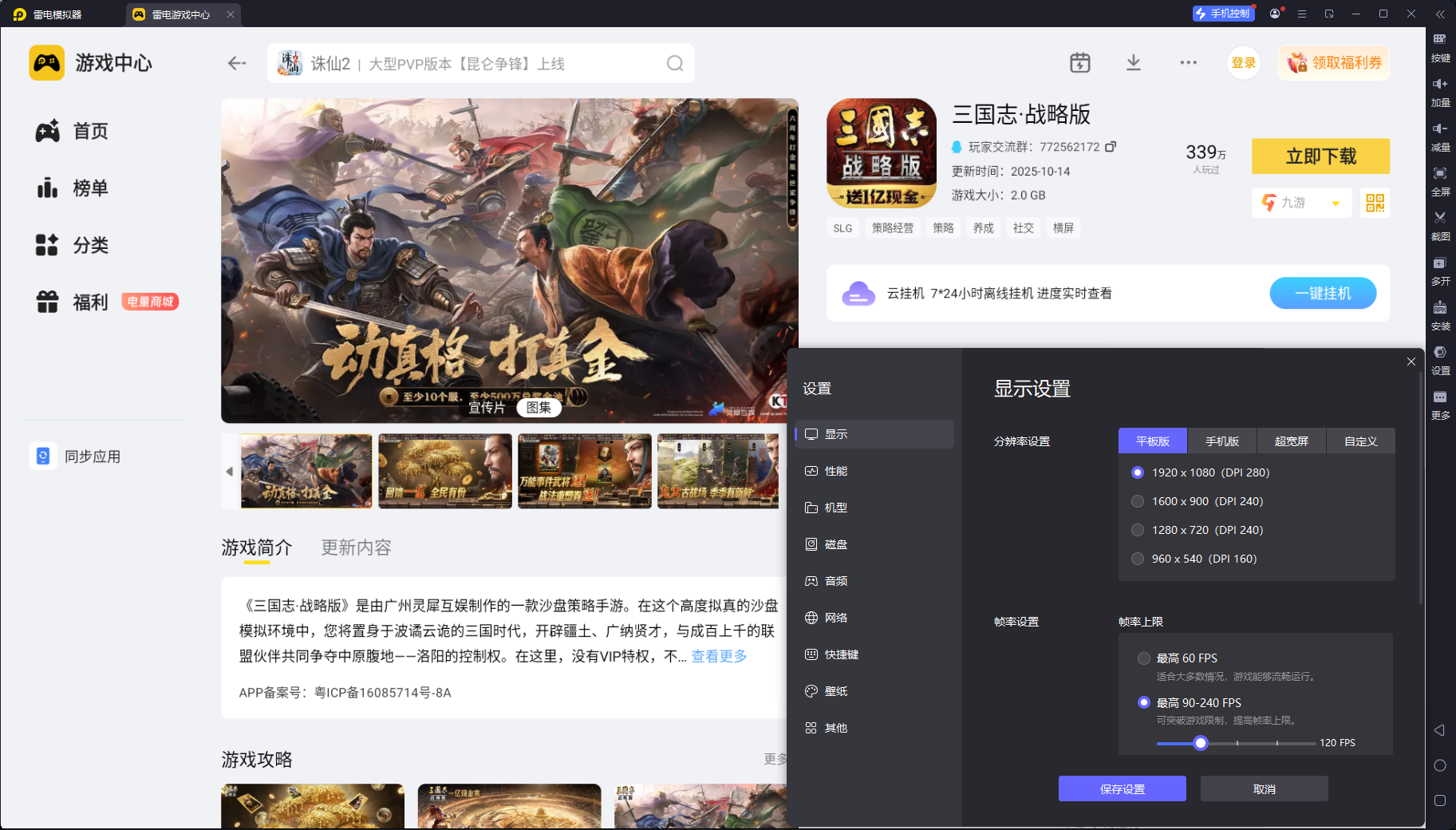Click the search magnifier icon
Viewport: 1456px width, 830px height.
click(675, 63)
